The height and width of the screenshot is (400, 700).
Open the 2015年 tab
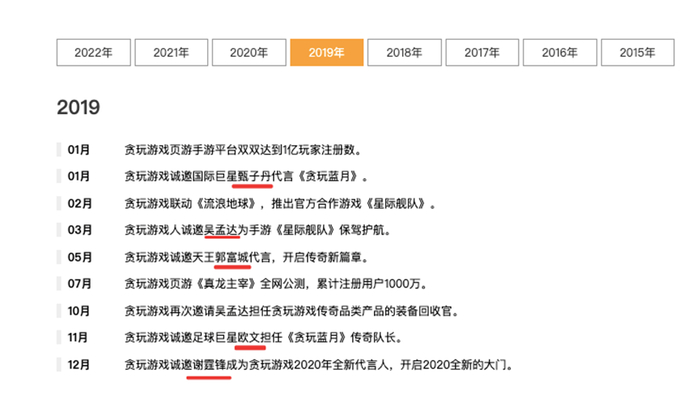(638, 53)
